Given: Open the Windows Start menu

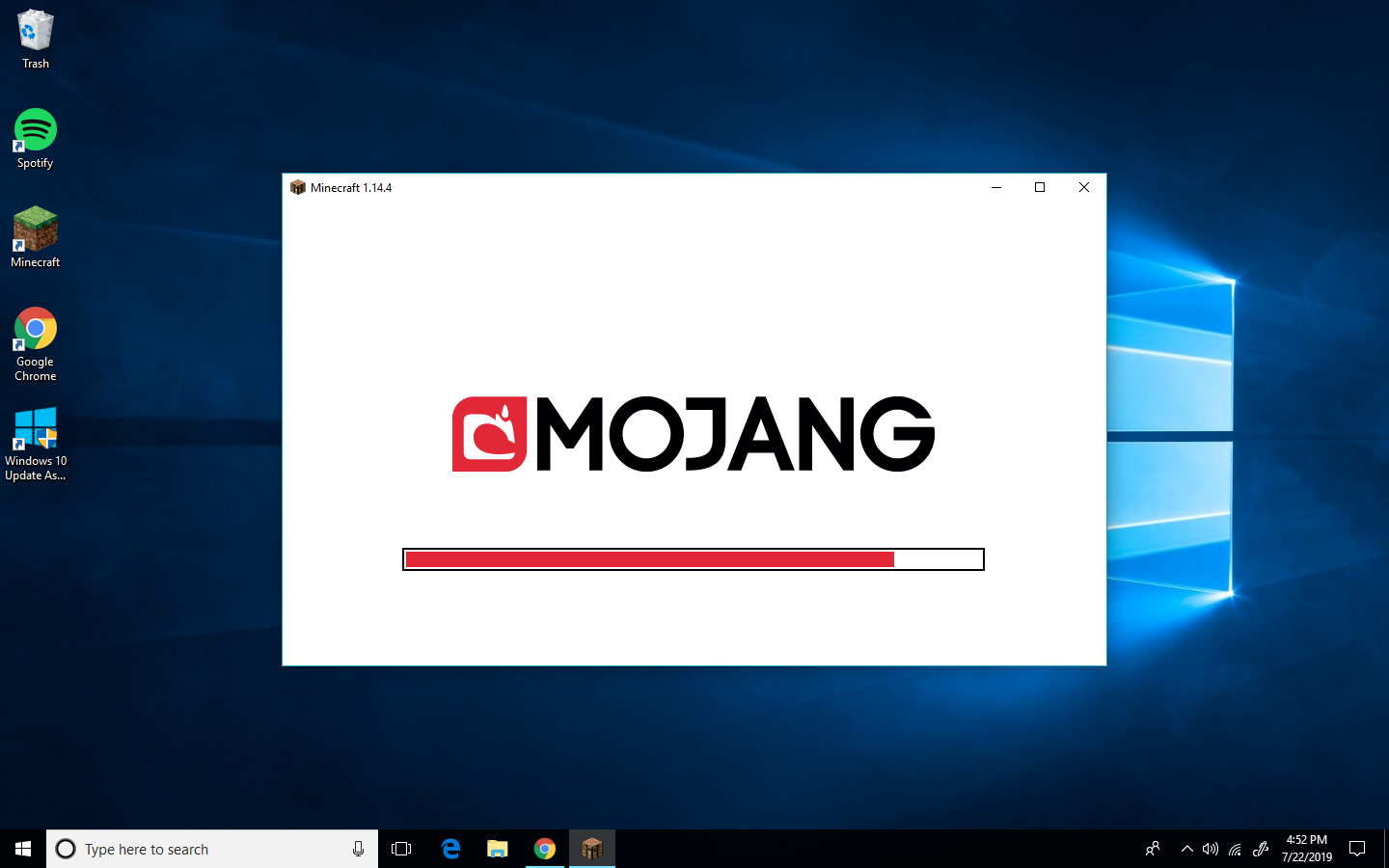Looking at the screenshot, I should tap(23, 849).
